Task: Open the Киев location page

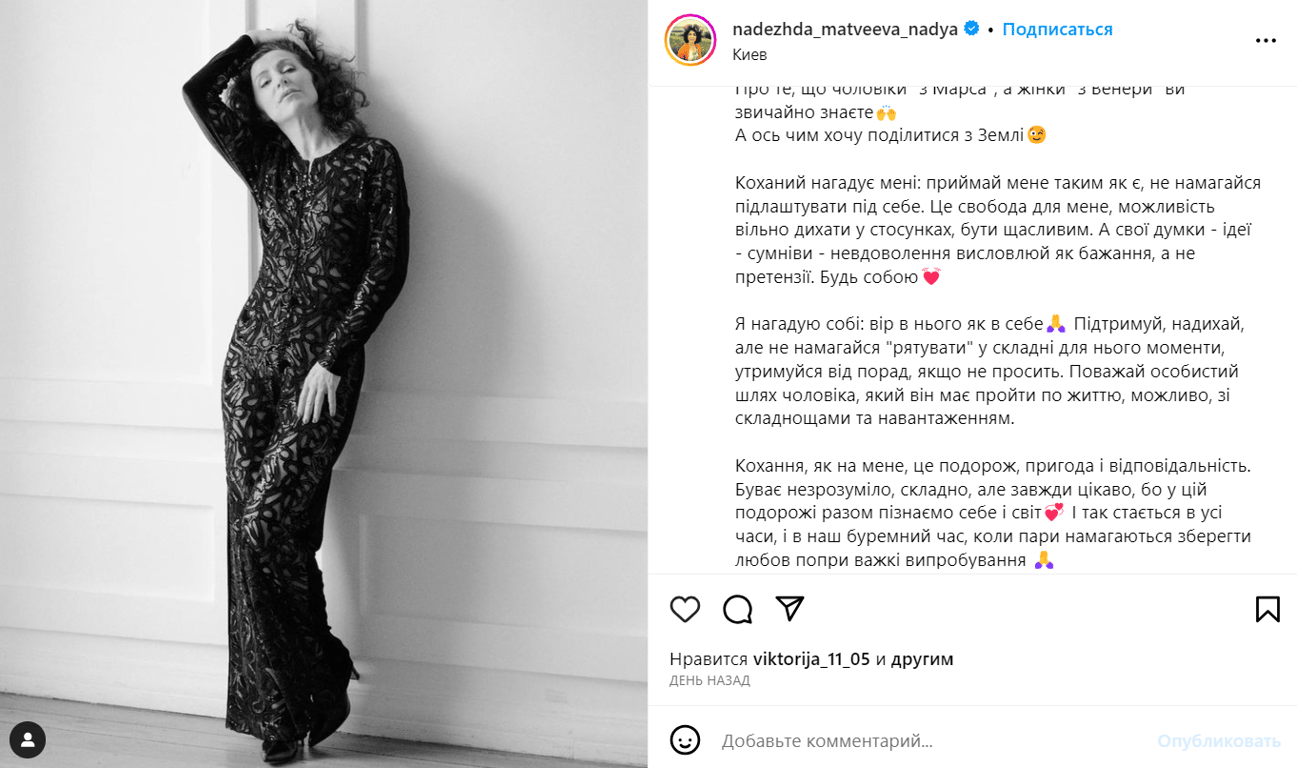Action: coord(749,55)
